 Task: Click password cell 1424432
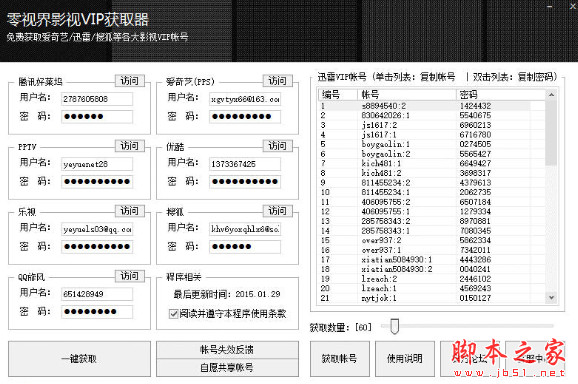click(475, 106)
